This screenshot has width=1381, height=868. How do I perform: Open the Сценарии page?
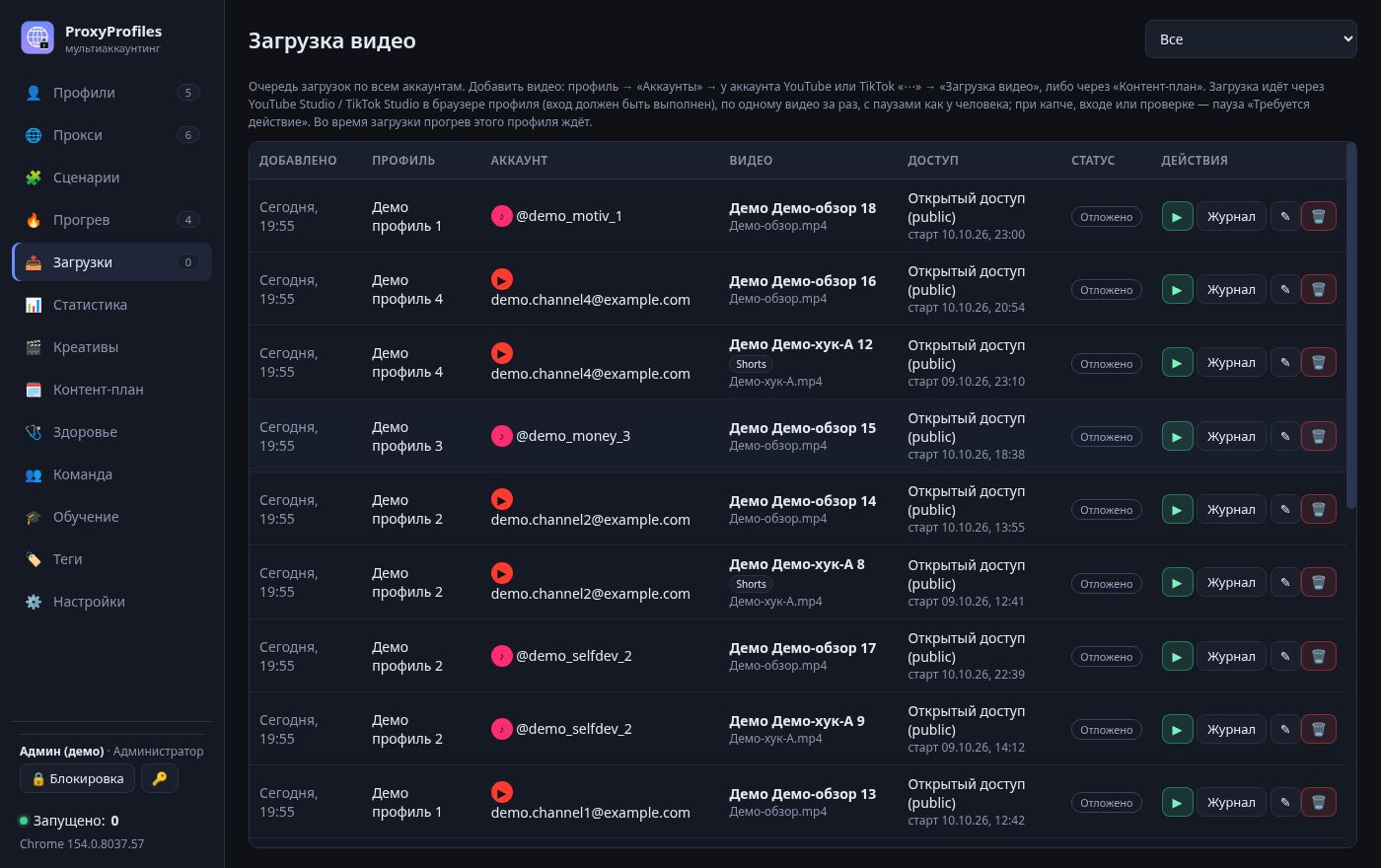click(x=111, y=178)
